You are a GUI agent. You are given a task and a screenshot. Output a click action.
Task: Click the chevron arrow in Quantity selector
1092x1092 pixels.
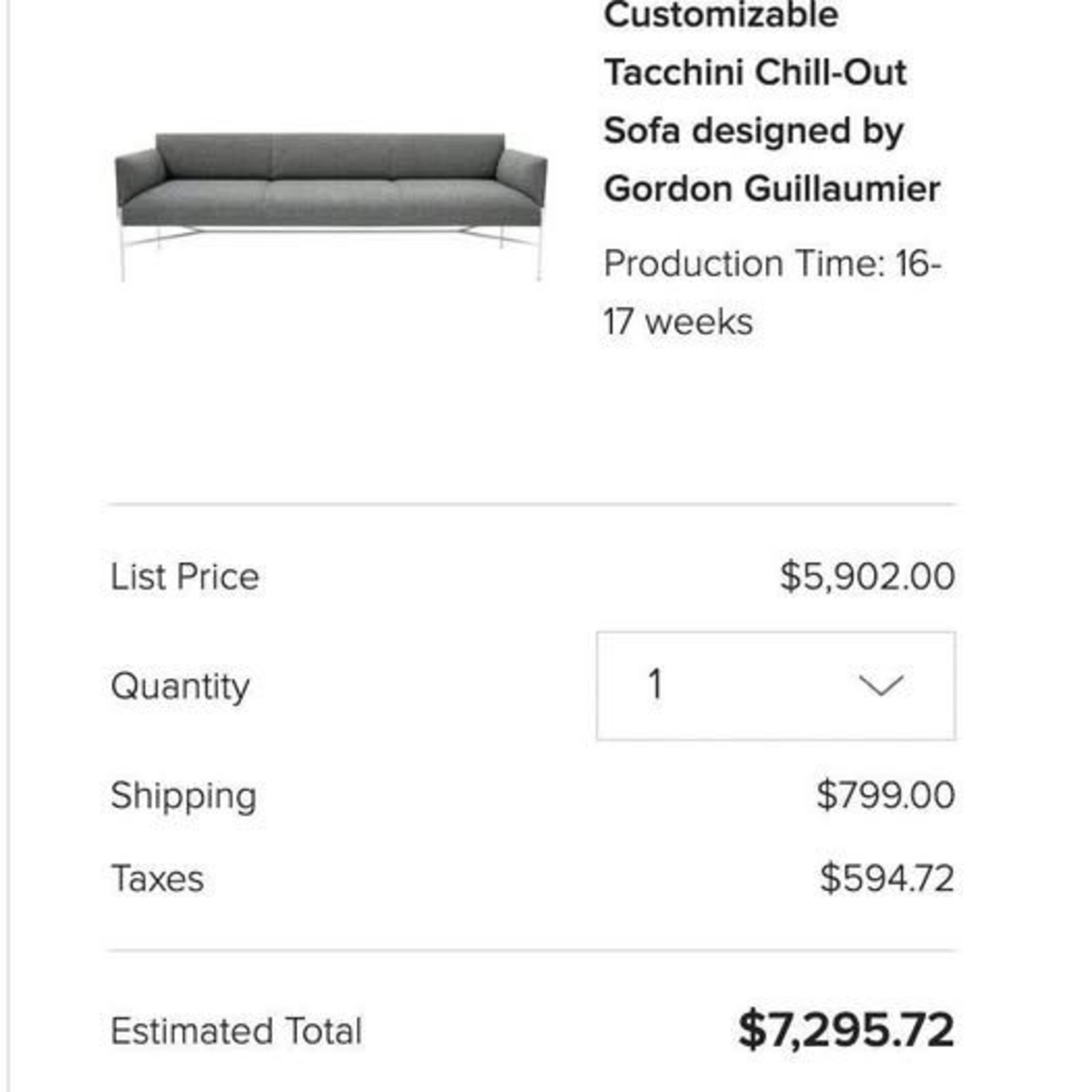[881, 685]
